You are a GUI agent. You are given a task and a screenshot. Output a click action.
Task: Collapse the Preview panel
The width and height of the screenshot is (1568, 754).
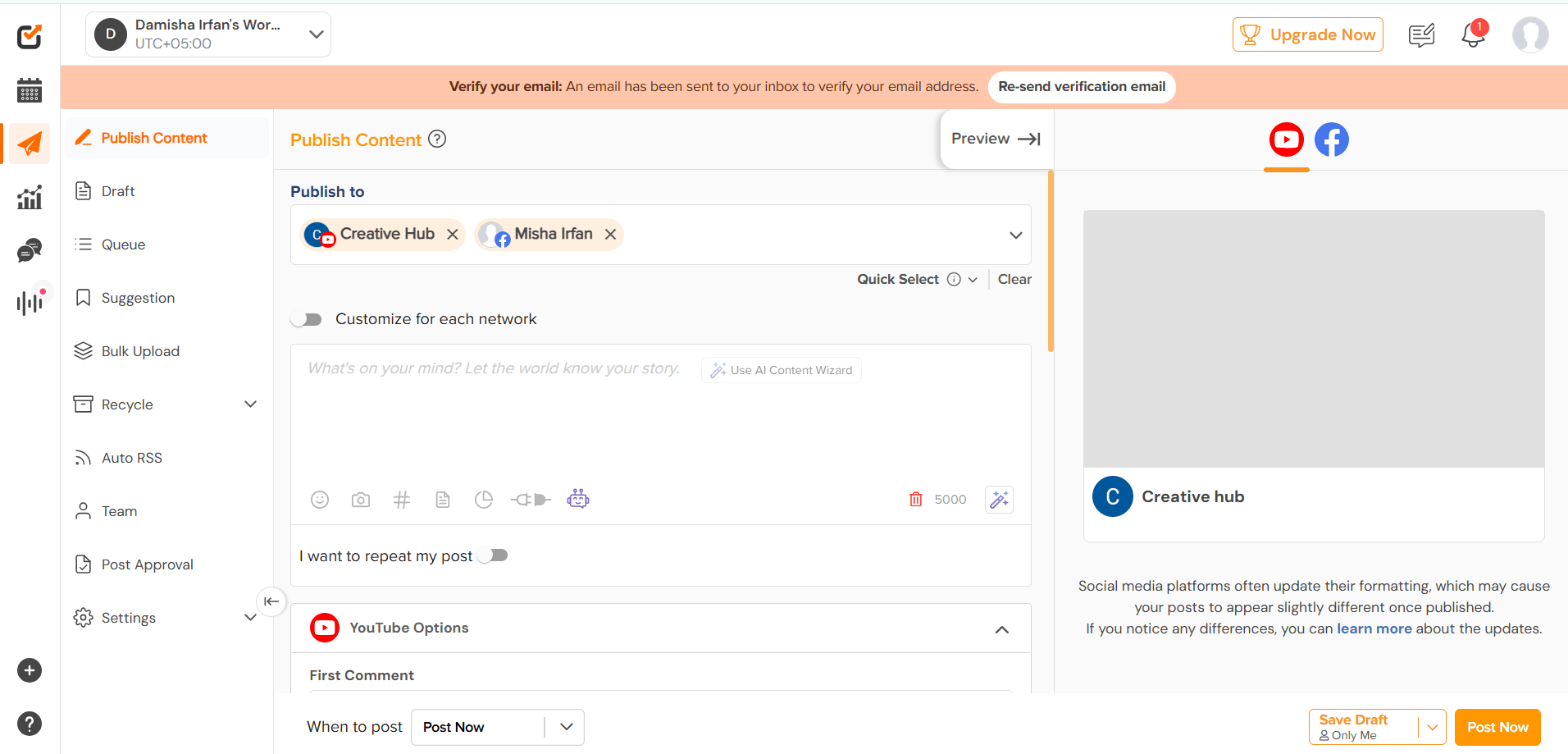(996, 139)
